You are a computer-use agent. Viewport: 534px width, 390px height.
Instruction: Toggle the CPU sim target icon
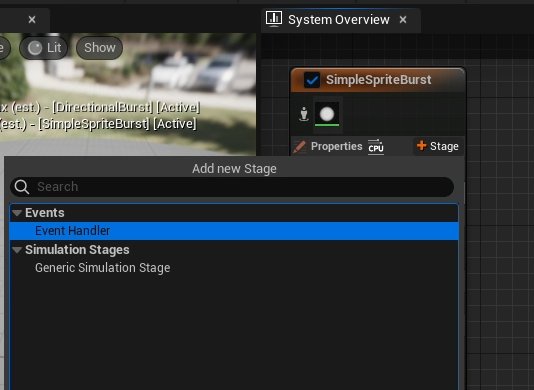coord(376,147)
